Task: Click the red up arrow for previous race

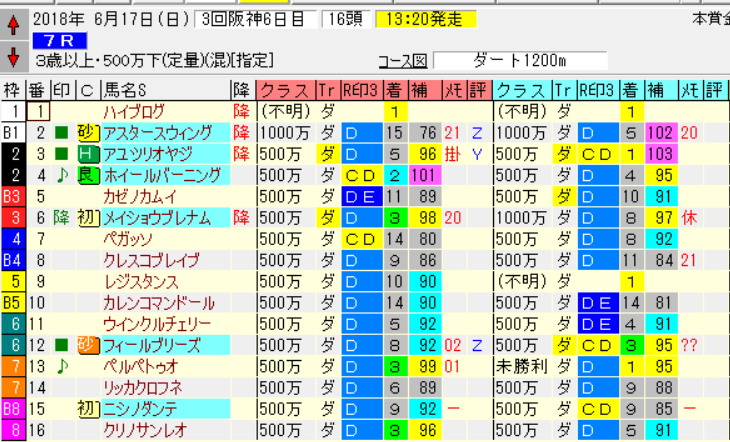Action: point(14,25)
